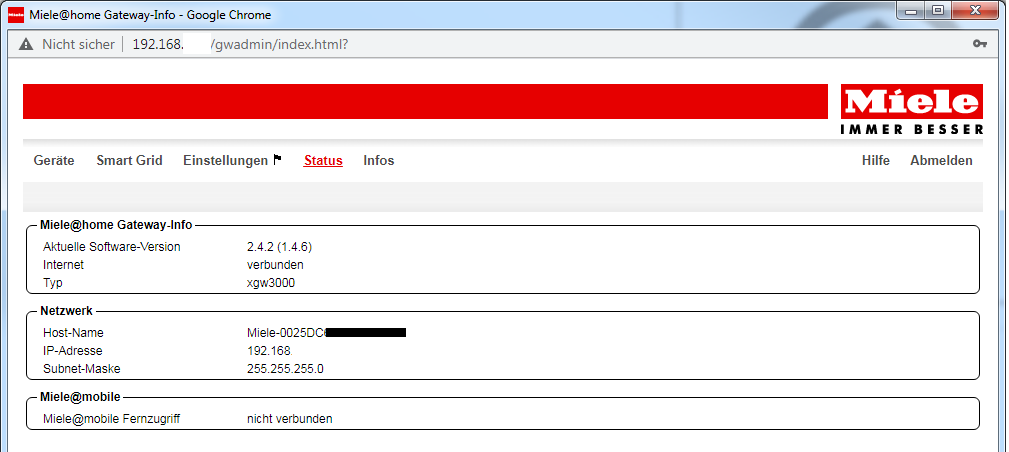Click the 'Miele@home Gateway-Info' section heading

(116, 225)
